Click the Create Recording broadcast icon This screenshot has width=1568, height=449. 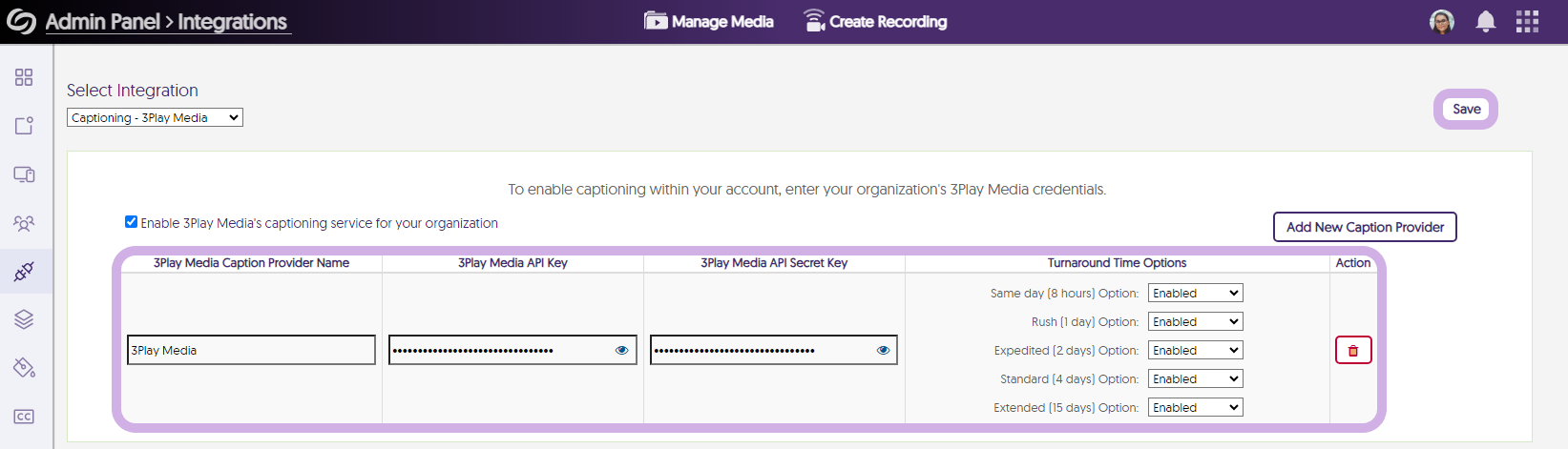pyautogui.click(x=814, y=20)
